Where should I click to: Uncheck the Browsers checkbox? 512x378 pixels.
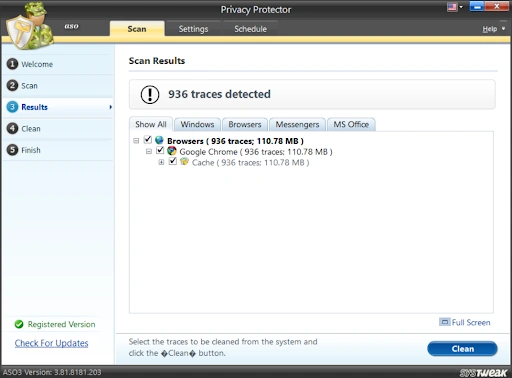pyautogui.click(x=148, y=140)
